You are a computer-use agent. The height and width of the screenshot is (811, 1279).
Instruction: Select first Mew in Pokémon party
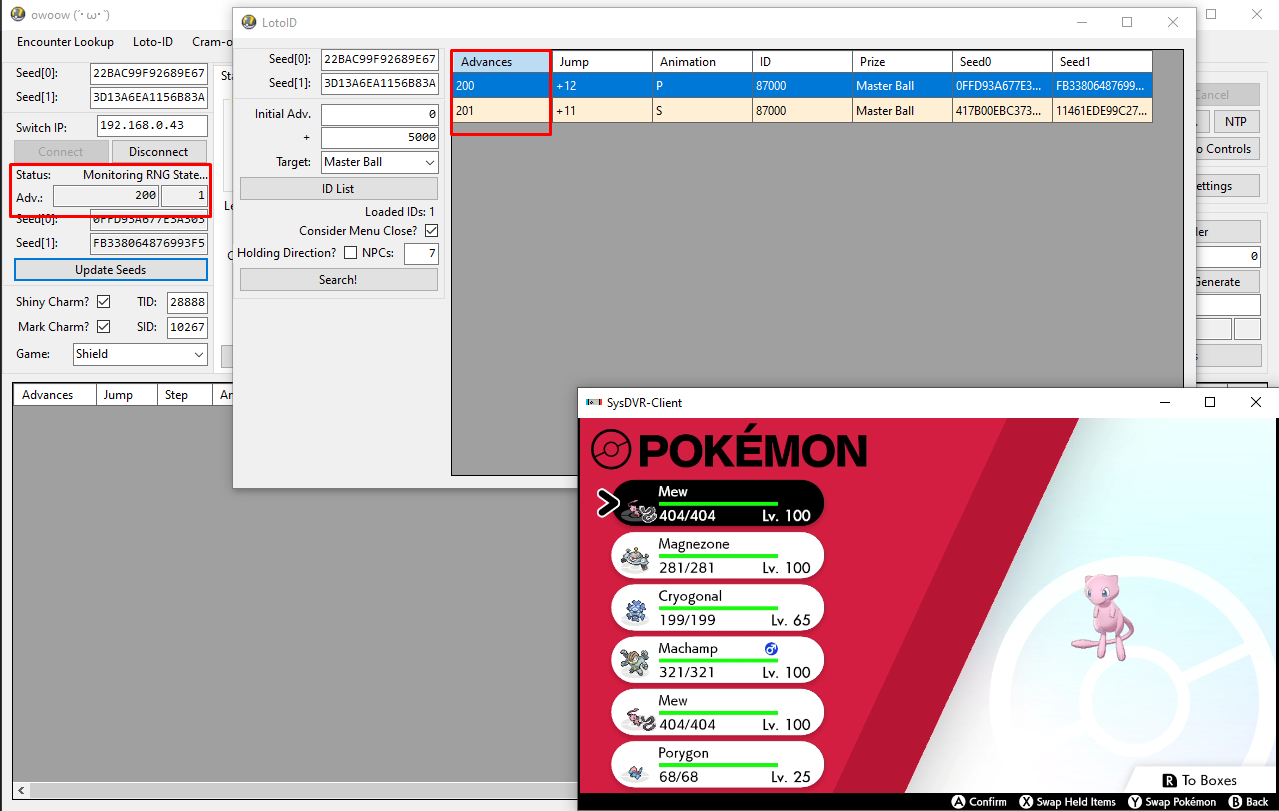click(x=717, y=503)
